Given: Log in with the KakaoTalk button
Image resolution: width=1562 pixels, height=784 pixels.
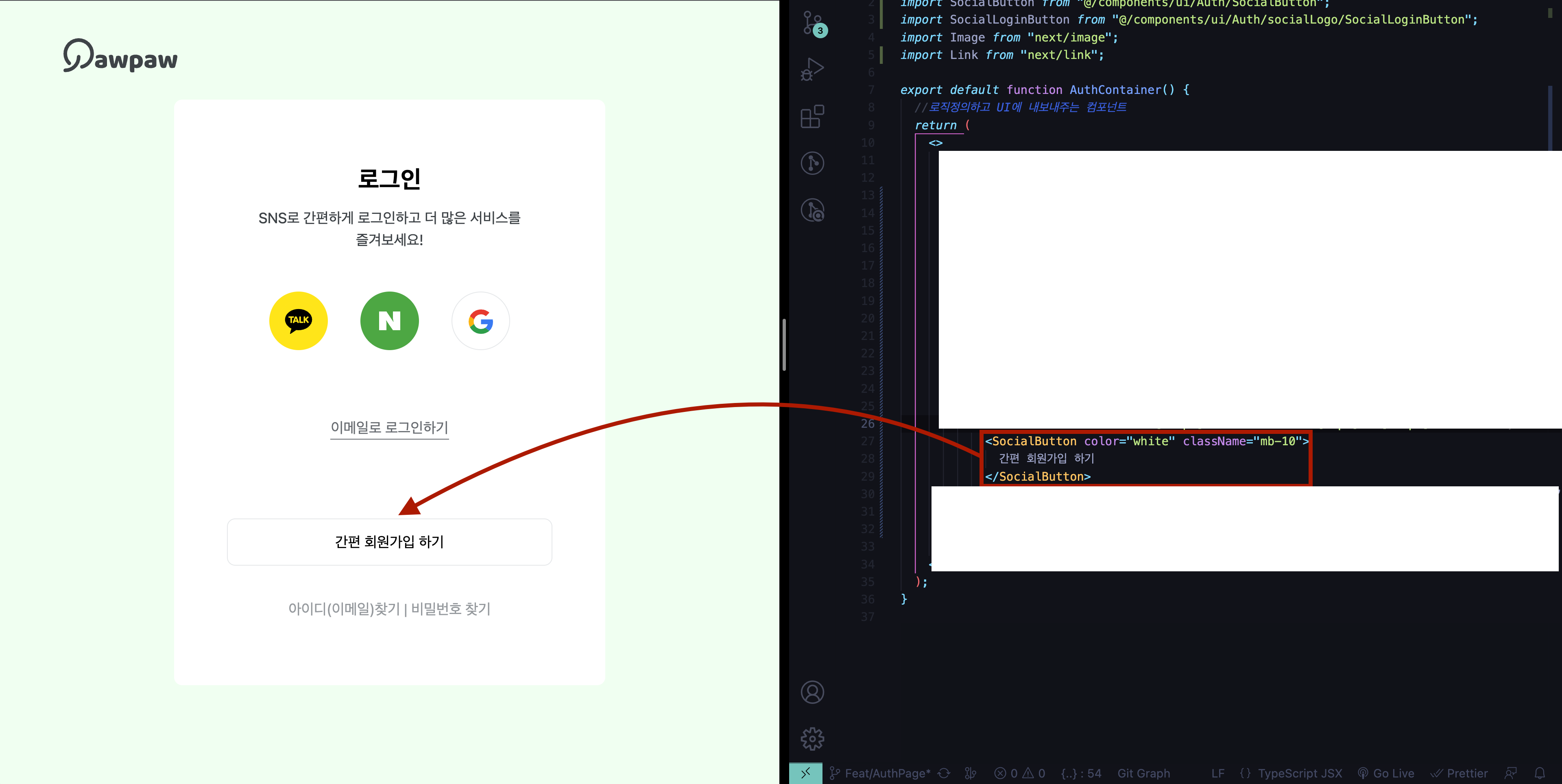Looking at the screenshot, I should coord(298,321).
